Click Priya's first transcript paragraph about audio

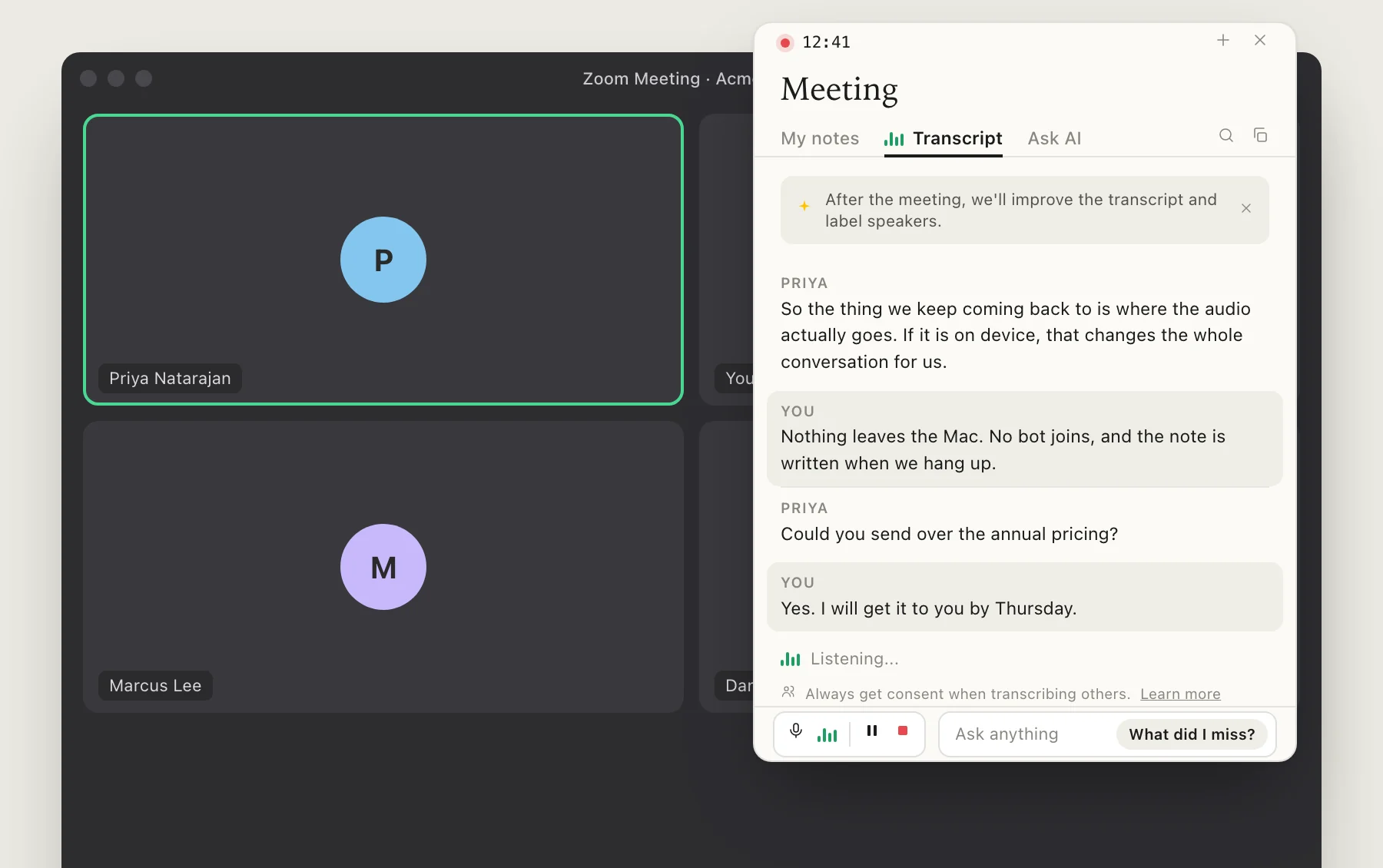[x=1016, y=335]
